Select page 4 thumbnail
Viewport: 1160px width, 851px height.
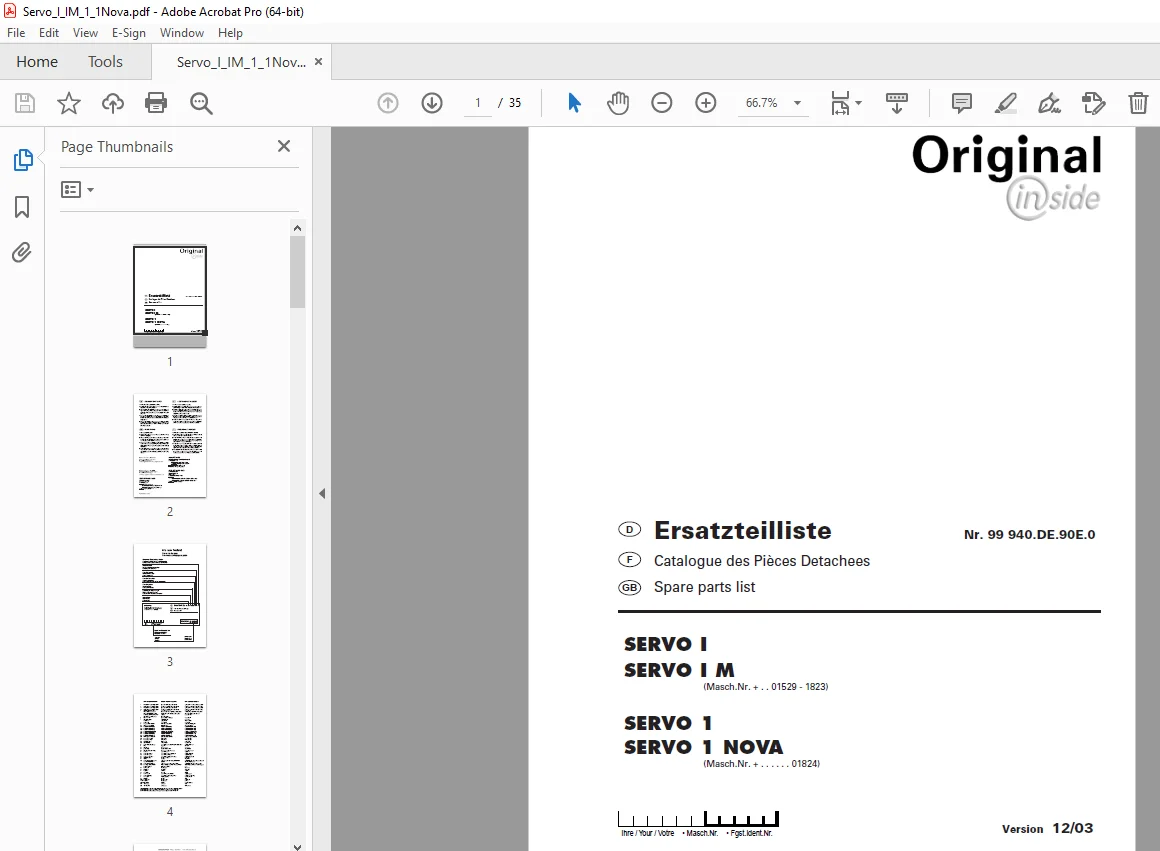[169, 746]
